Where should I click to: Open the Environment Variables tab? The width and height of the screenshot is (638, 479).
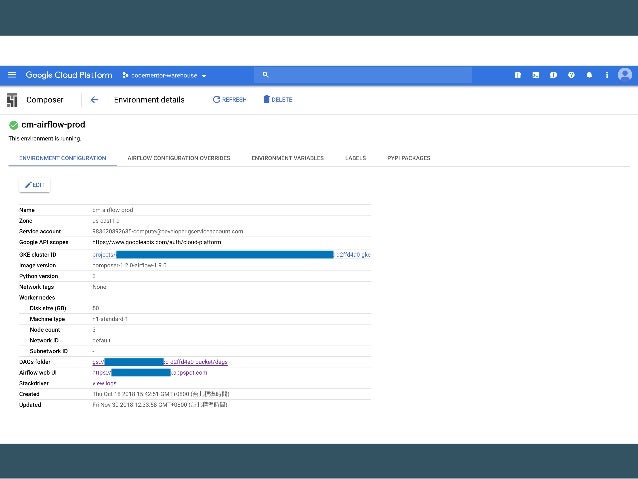click(287, 158)
